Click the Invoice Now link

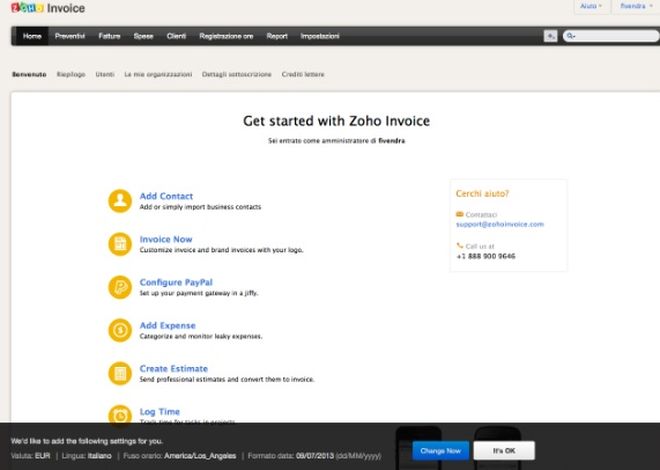coord(166,239)
